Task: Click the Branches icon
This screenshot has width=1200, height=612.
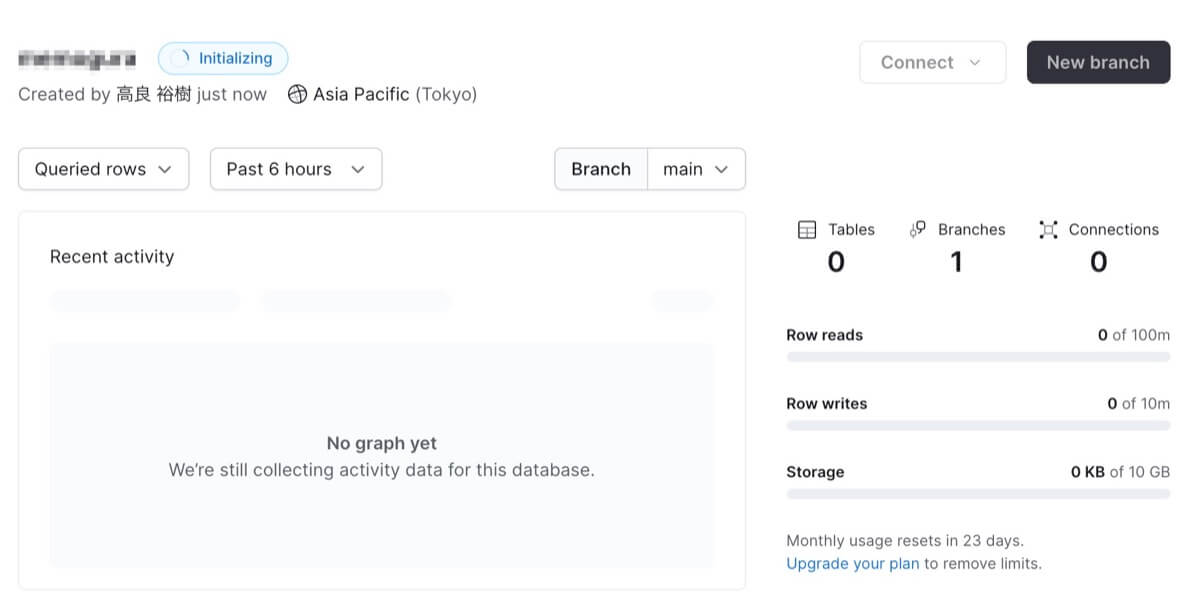Action: coord(917,230)
